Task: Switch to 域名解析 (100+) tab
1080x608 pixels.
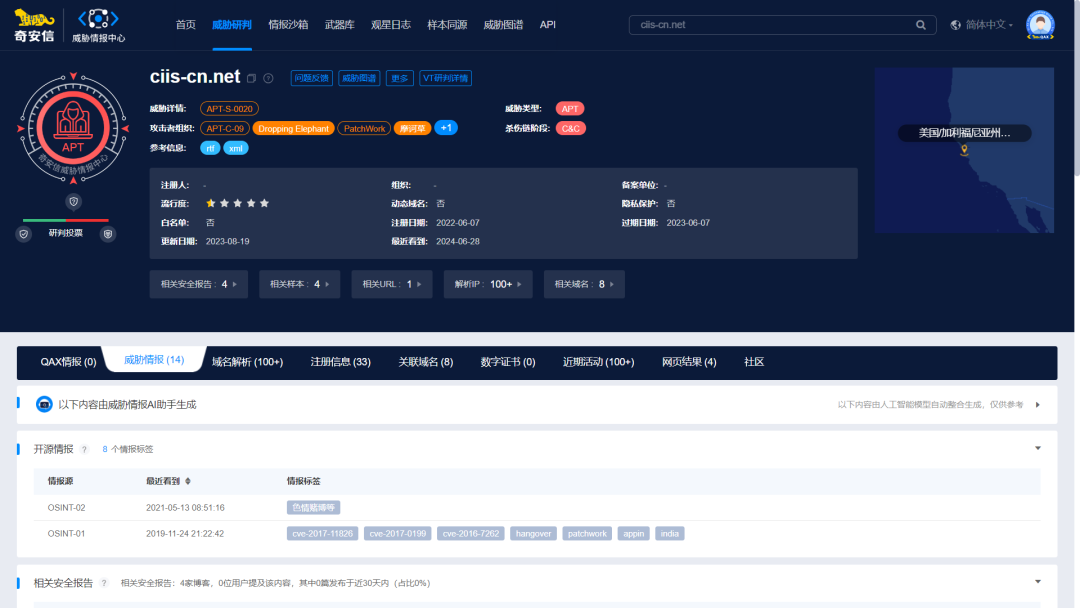Action: click(x=247, y=362)
